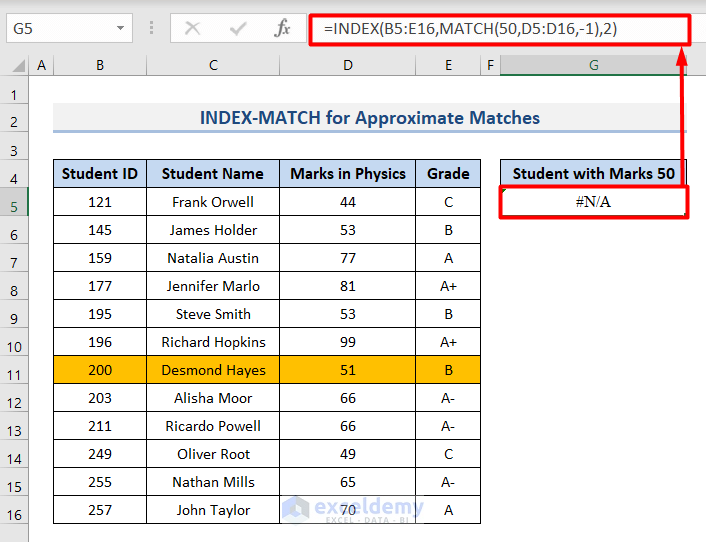The height and width of the screenshot is (542, 706).
Task: Click the Enter checkmark icon in formula bar
Action: tap(238, 28)
